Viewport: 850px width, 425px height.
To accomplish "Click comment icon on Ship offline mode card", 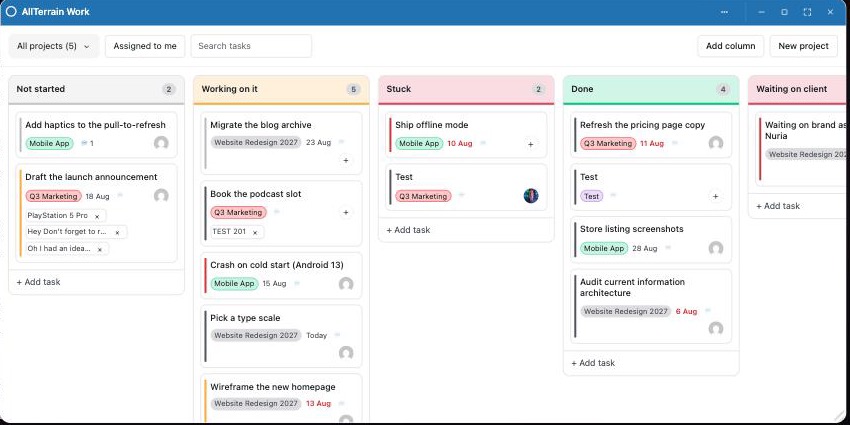I will 483,143.
